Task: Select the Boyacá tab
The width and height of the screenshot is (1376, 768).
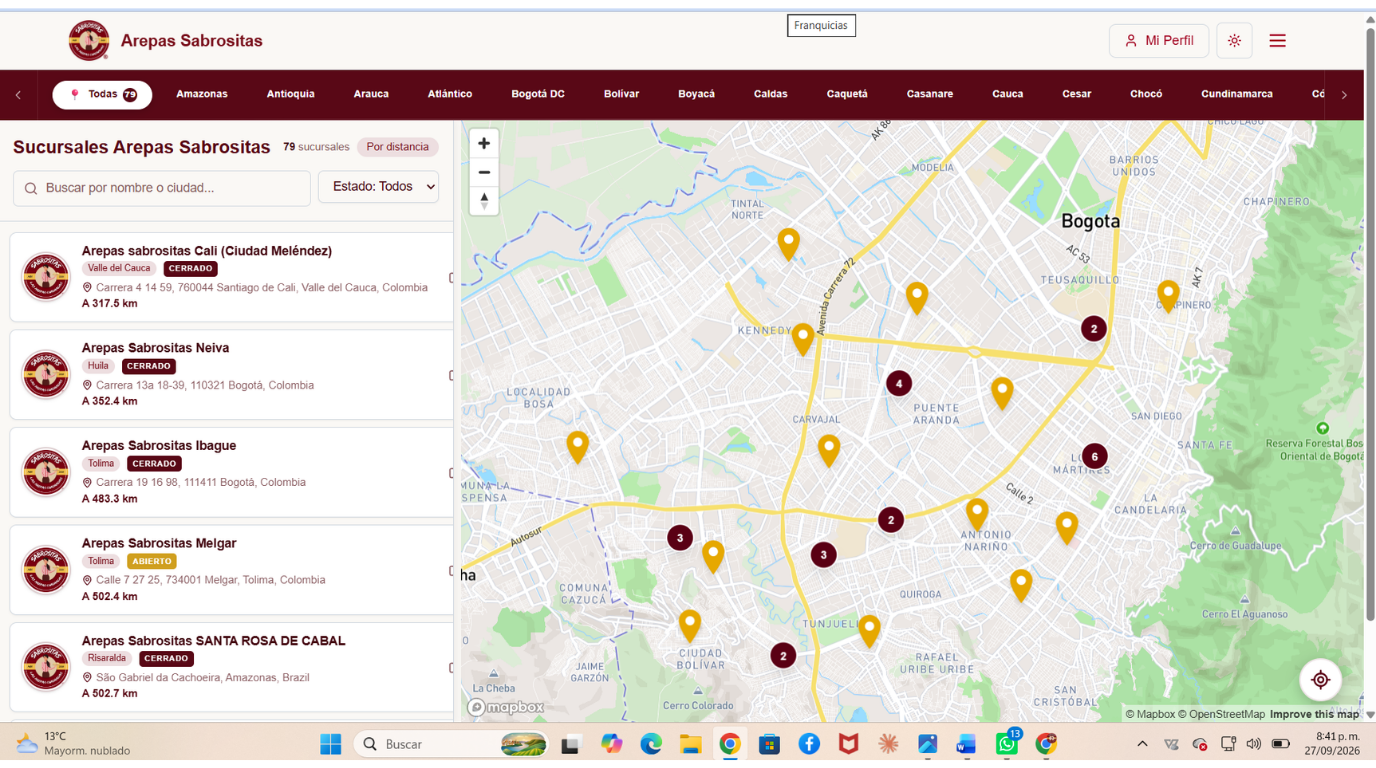Action: point(696,95)
